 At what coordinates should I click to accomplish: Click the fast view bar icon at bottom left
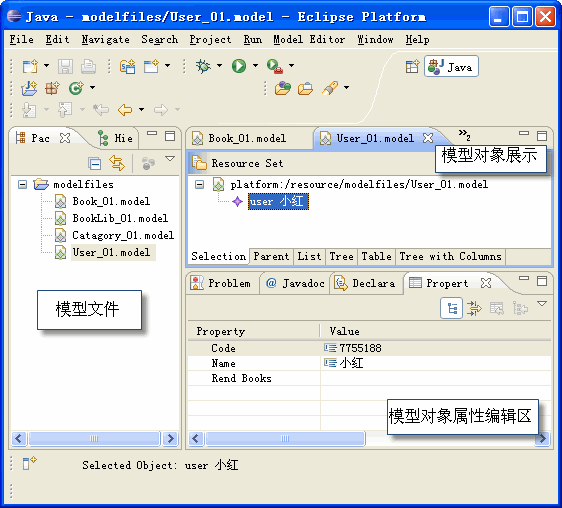(x=29, y=463)
